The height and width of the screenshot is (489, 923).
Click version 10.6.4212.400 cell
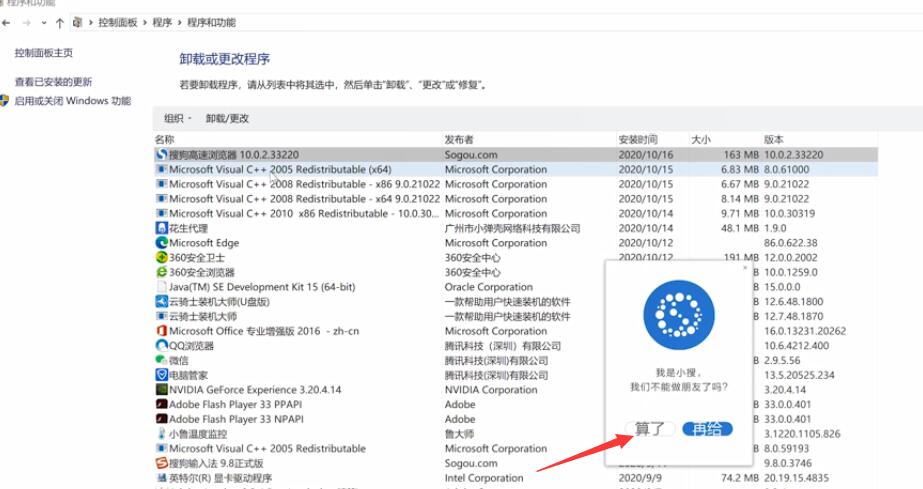click(796, 346)
